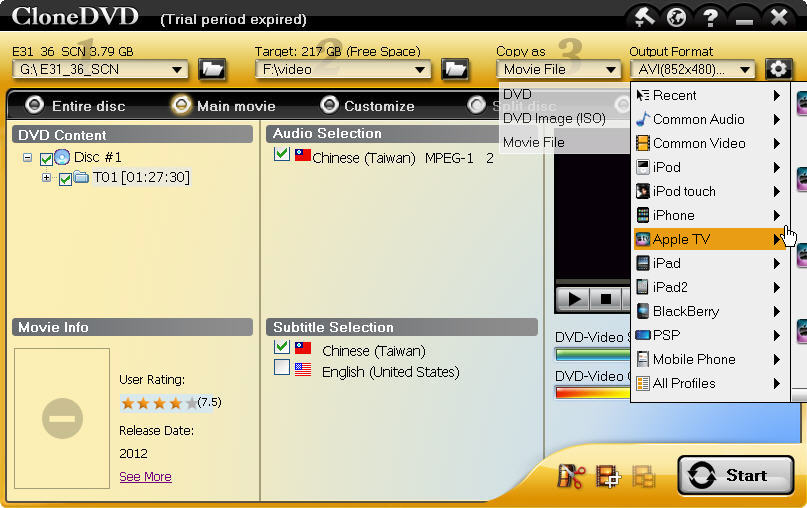
Task: Click the red-yellow DVD-Video quality bar
Action: (593, 393)
